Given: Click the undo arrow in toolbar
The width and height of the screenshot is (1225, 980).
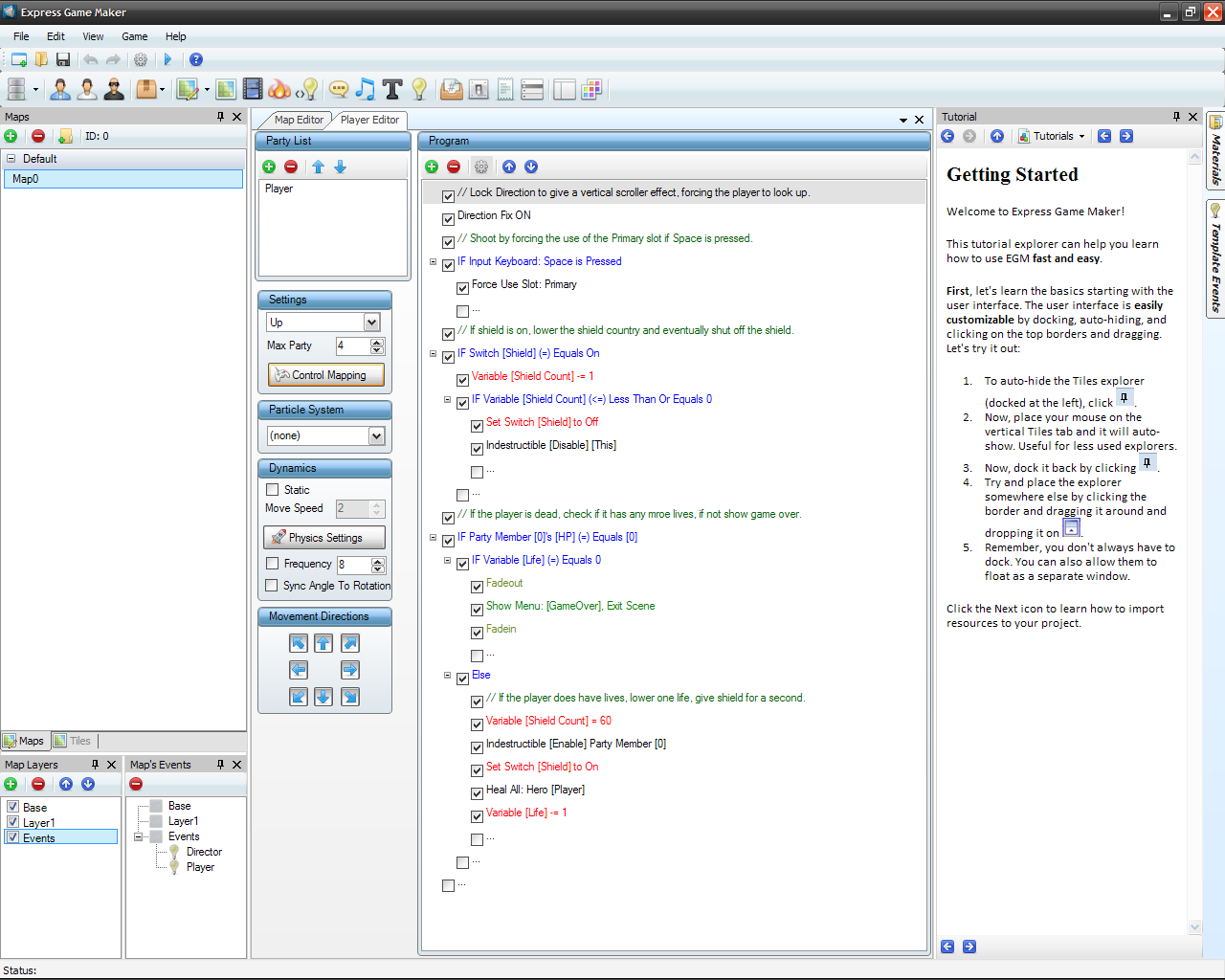Looking at the screenshot, I should 91,59.
